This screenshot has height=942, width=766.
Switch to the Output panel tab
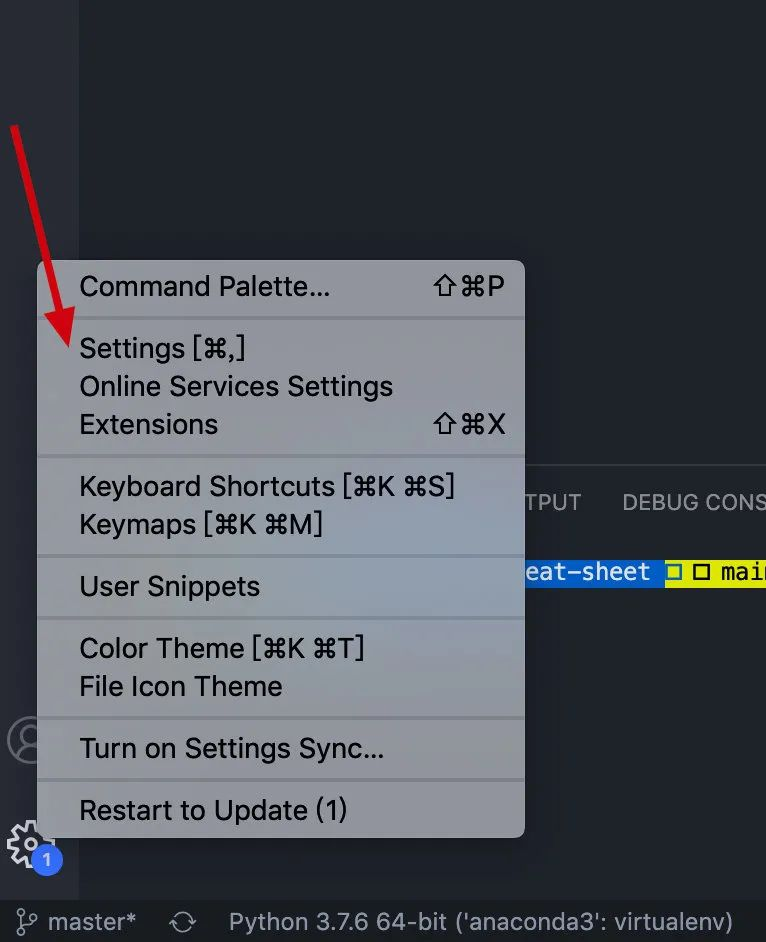(x=553, y=502)
